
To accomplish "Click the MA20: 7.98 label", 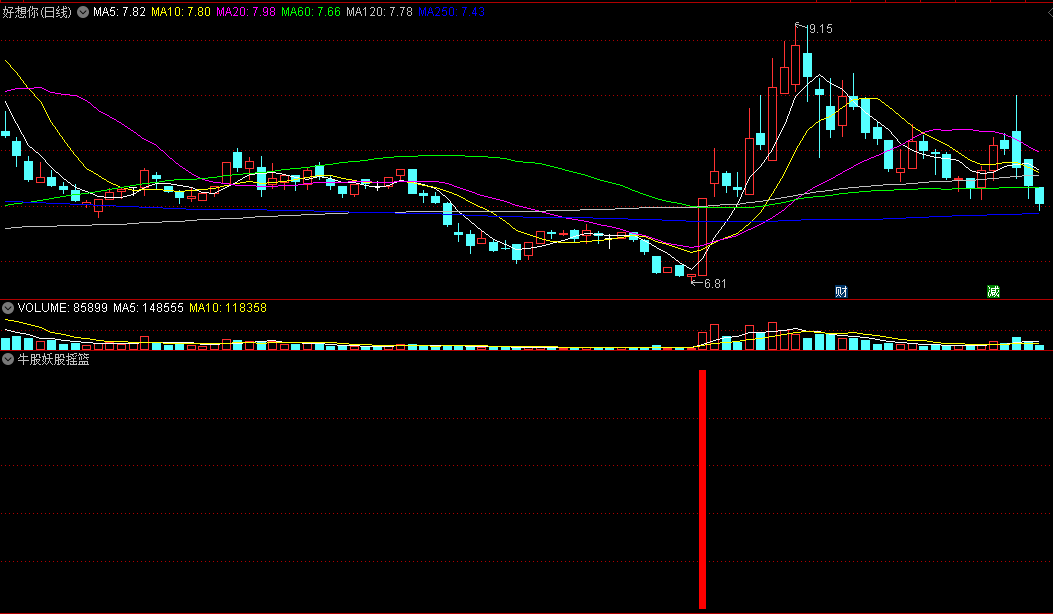I will [x=246, y=12].
